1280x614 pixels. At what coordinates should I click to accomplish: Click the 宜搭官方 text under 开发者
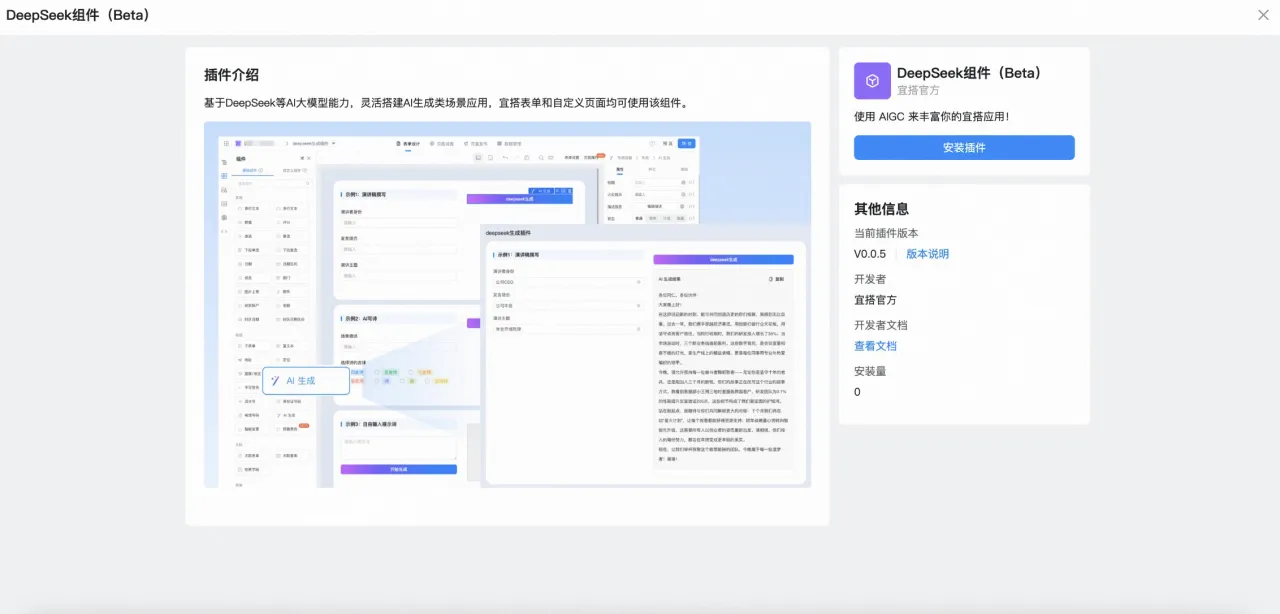(x=875, y=300)
